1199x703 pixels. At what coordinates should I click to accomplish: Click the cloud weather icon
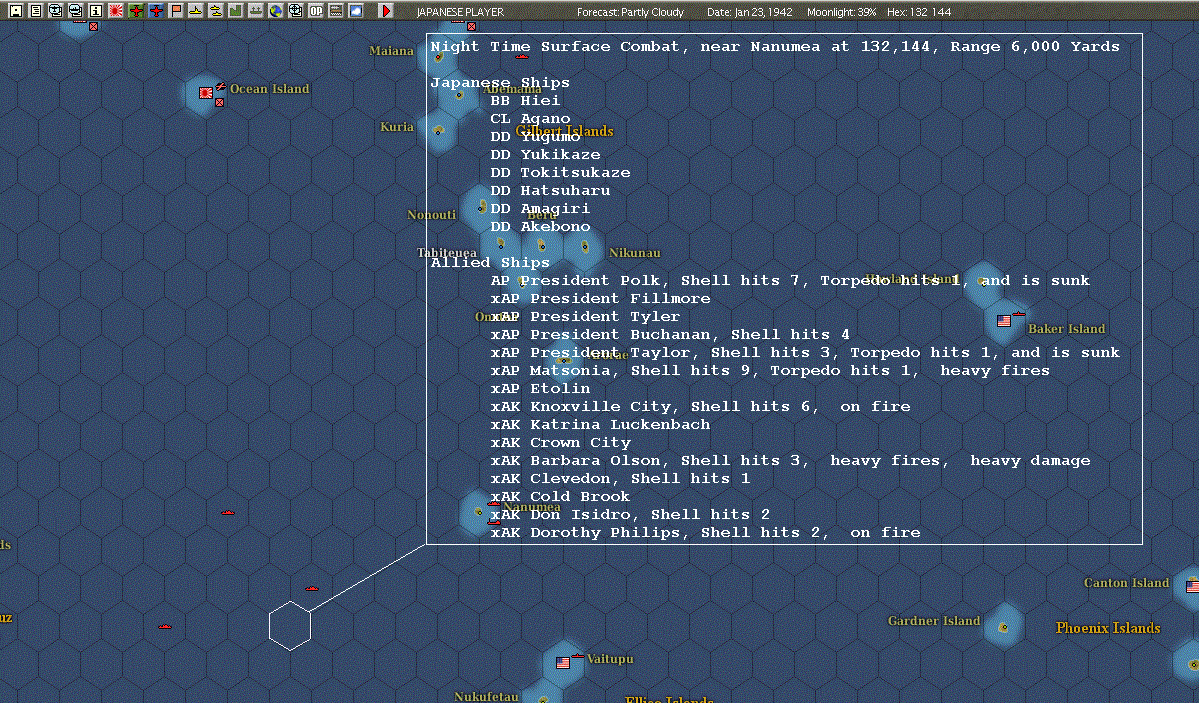(x=356, y=11)
